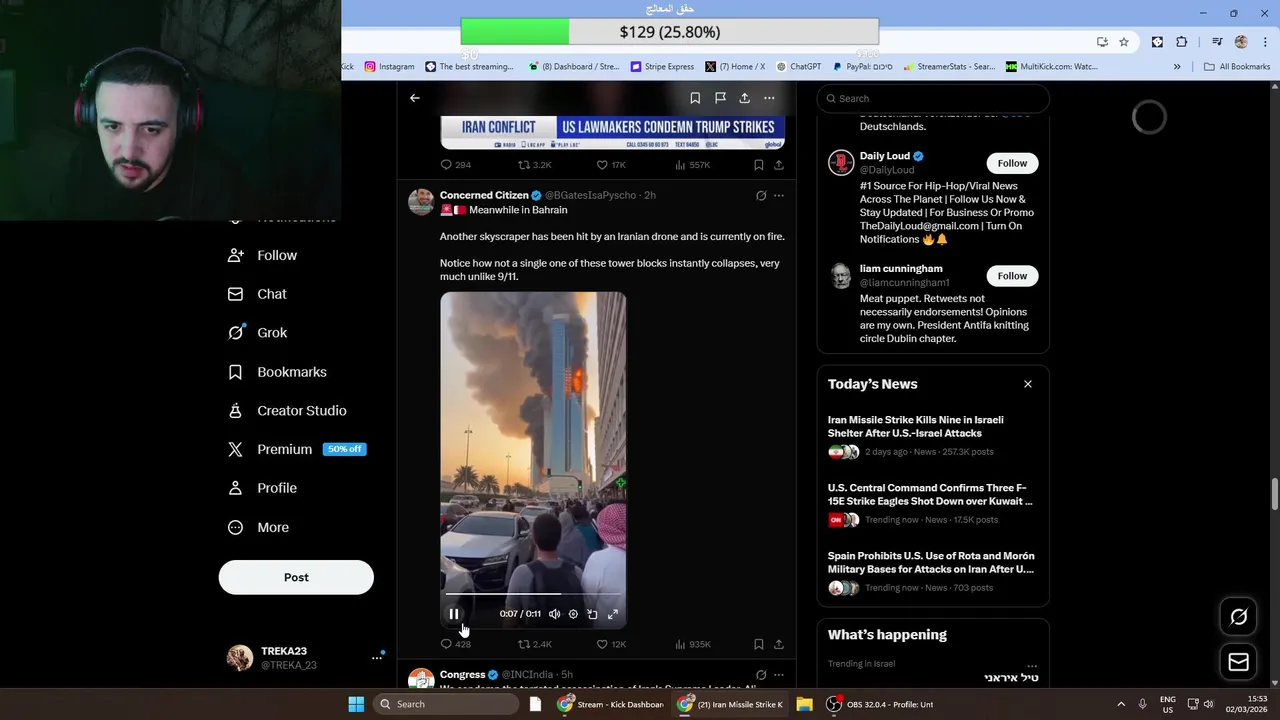
Task: Open Chat from the sidebar
Action: click(x=257, y=294)
